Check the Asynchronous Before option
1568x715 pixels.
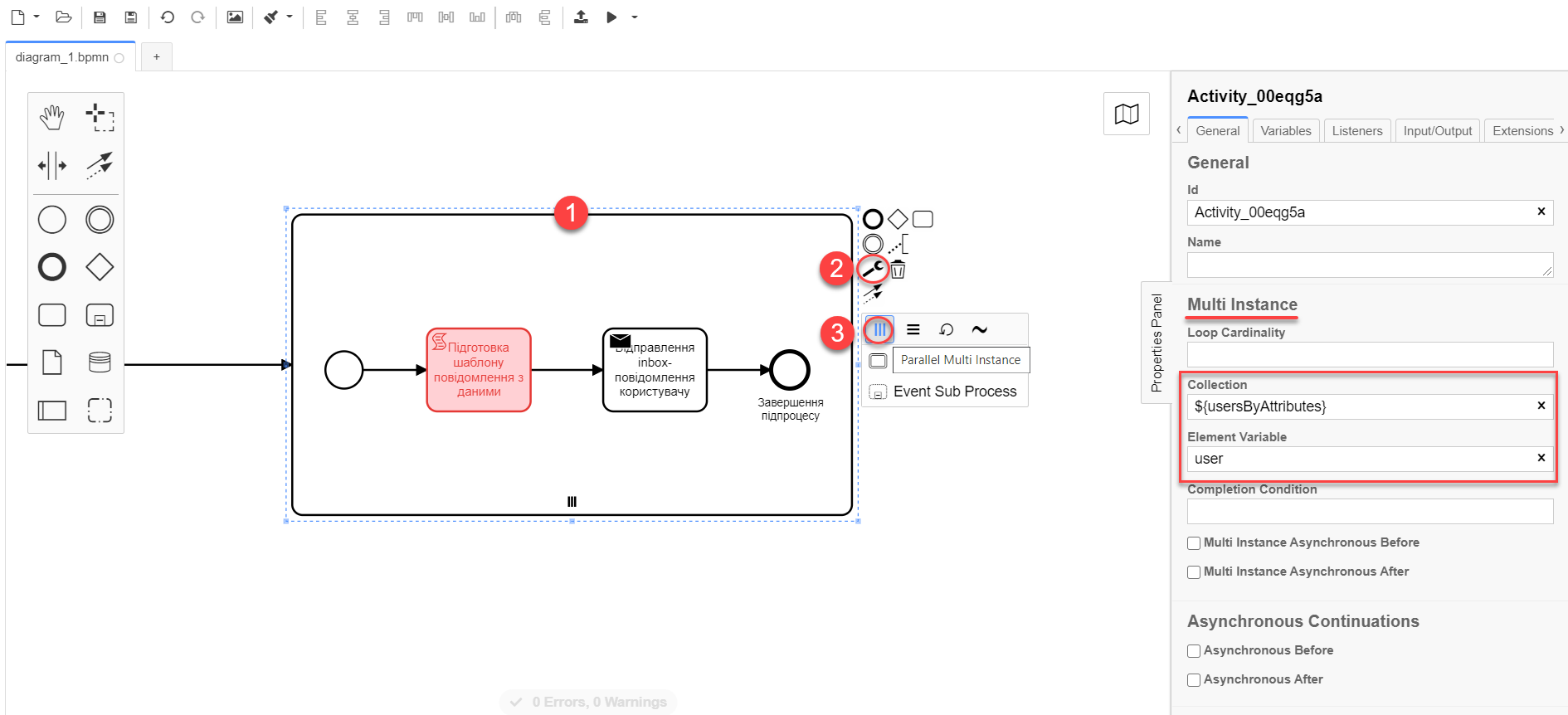tap(1194, 651)
